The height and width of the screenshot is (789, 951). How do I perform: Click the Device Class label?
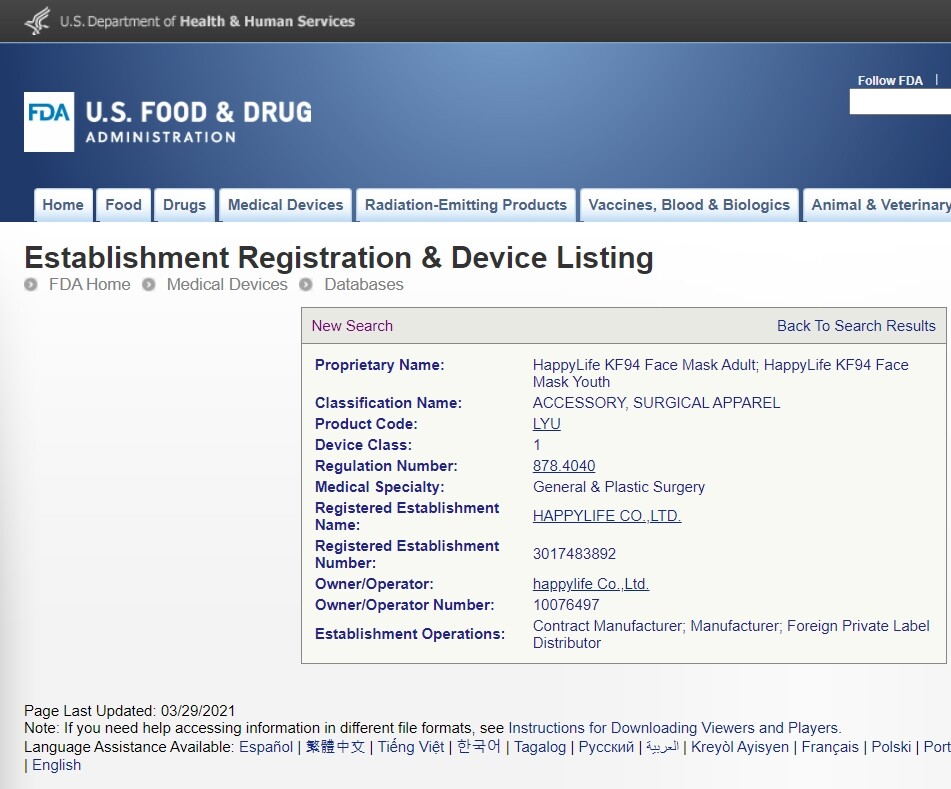(x=363, y=445)
